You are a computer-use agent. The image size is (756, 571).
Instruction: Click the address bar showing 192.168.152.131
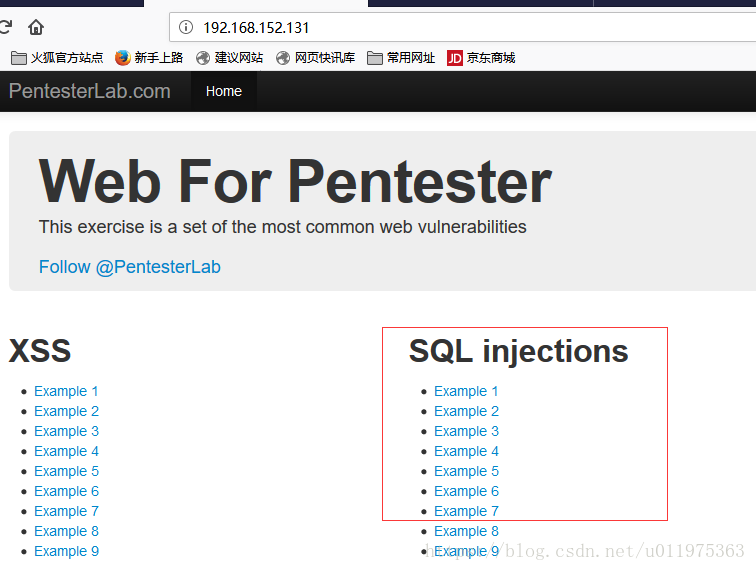tap(463, 27)
